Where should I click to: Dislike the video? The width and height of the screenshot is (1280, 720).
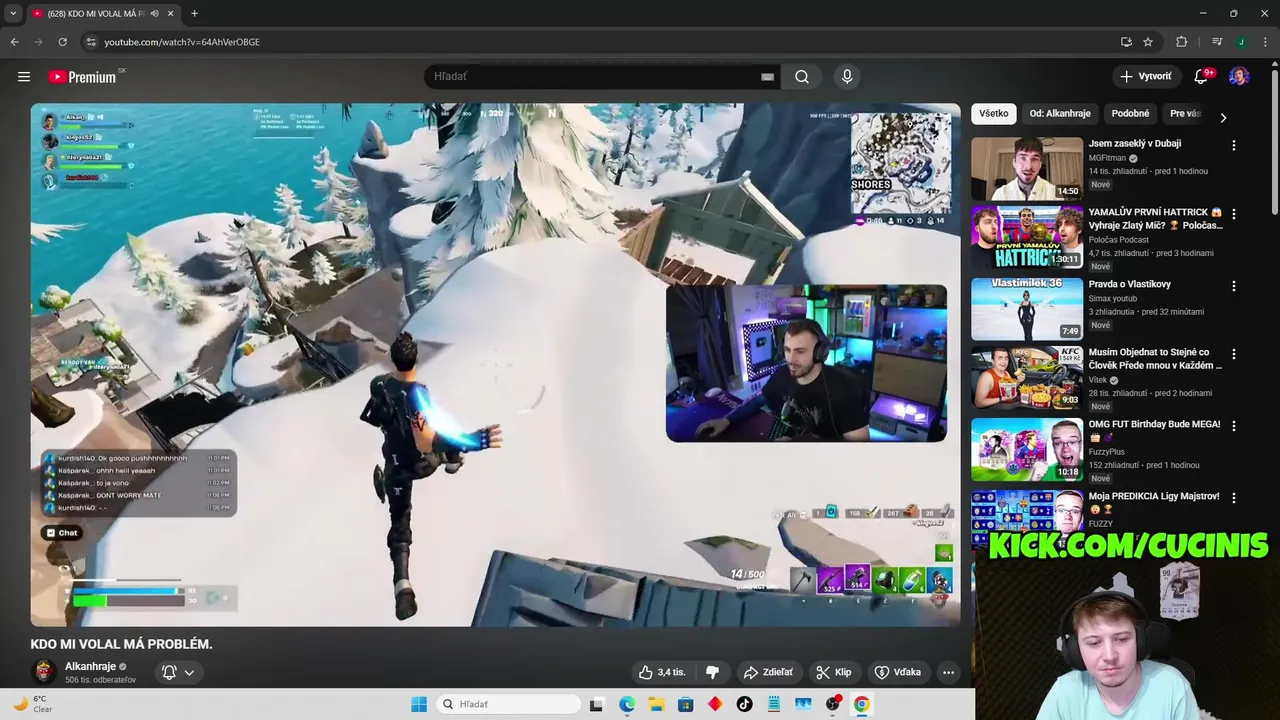(x=713, y=672)
